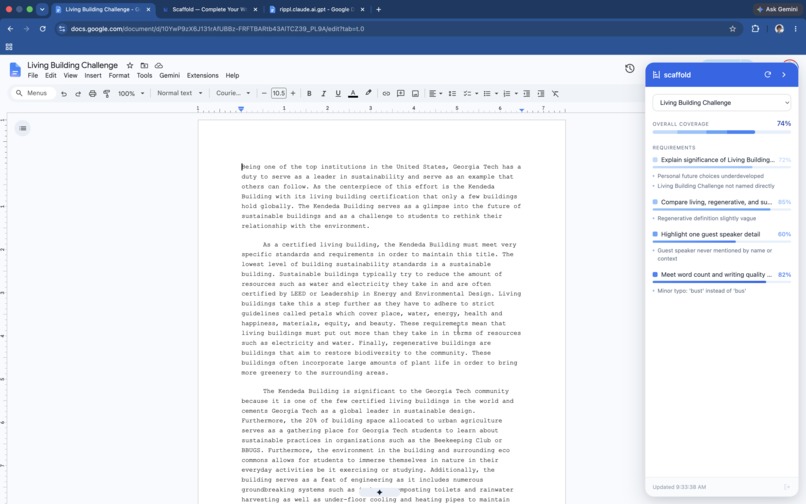Select the Explain significance of Living Building requirement
Image resolution: width=806 pixels, height=504 pixels.
point(722,160)
